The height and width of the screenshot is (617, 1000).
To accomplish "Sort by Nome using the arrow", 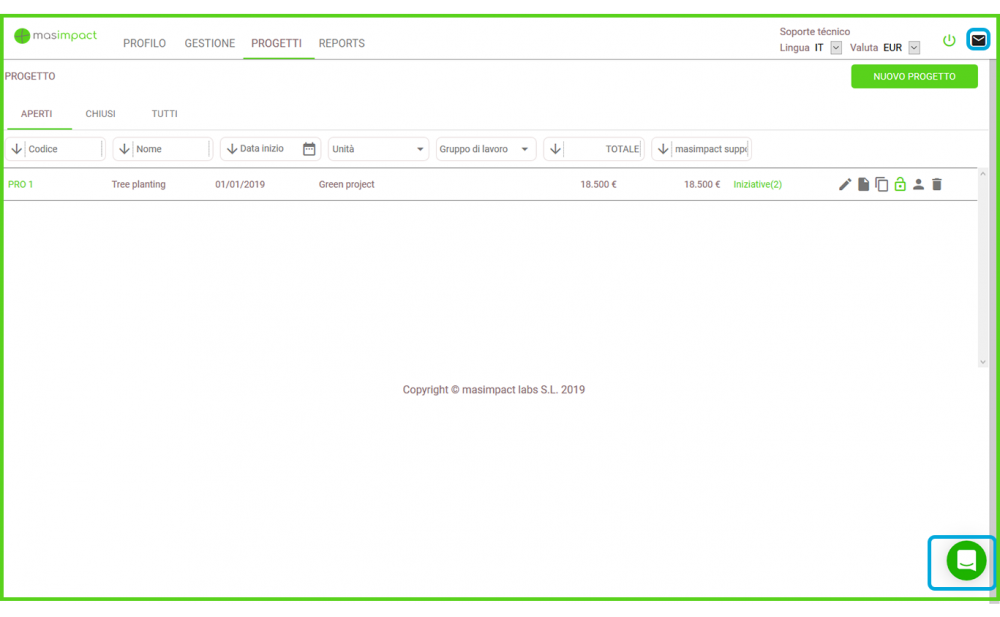I will 124,149.
